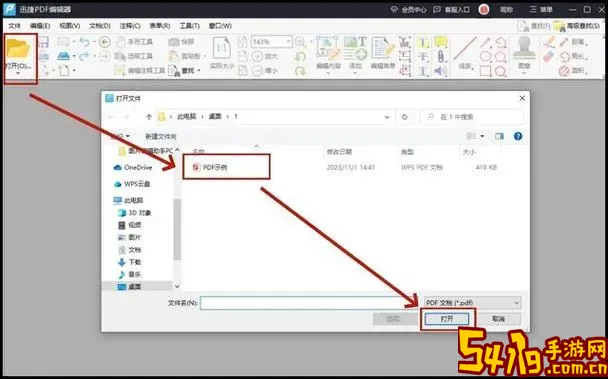608x379 pixels.
Task: Expand the Edit Content (编辑内容) dropdown arrow
Action: (328, 73)
